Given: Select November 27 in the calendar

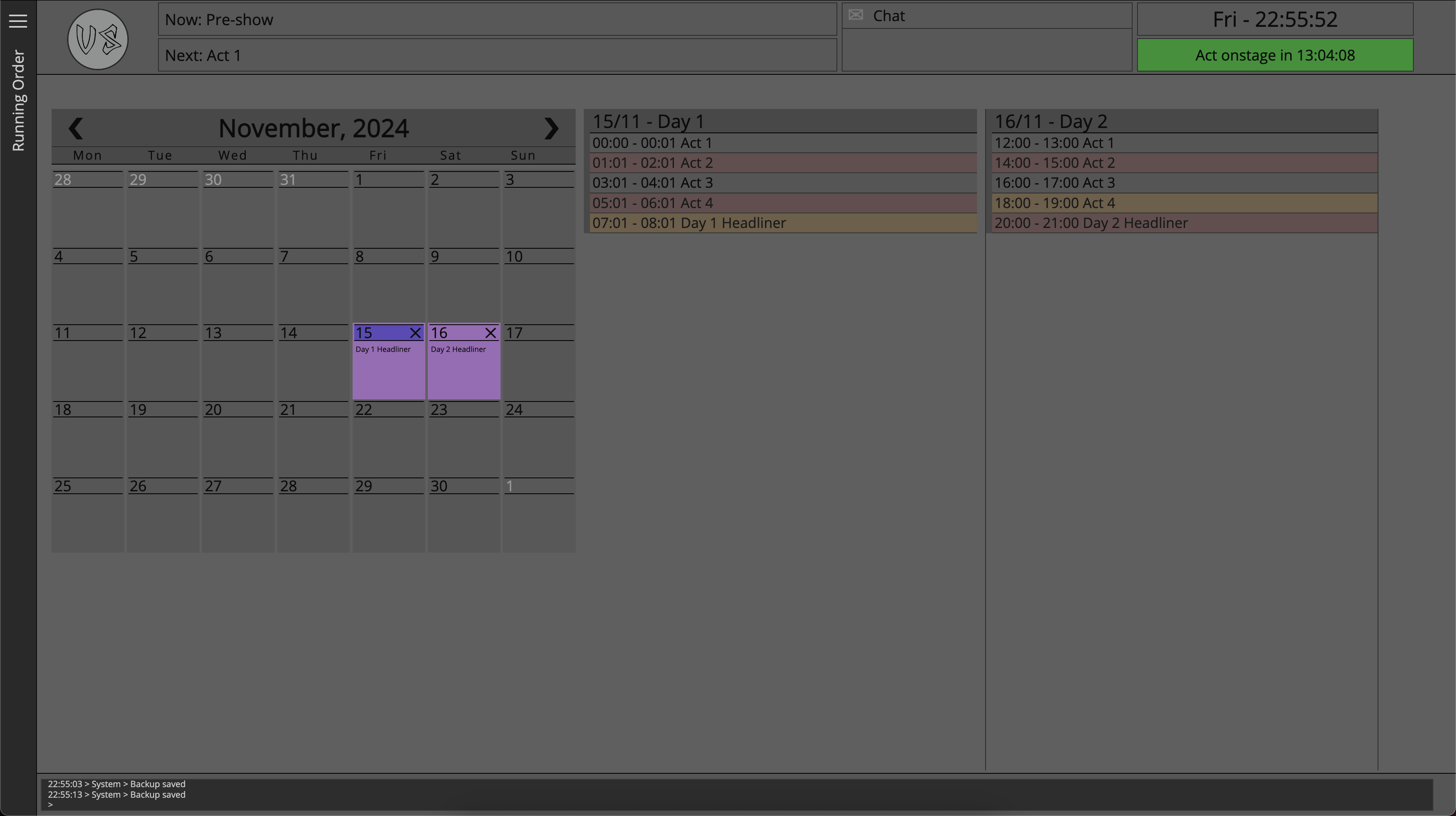Looking at the screenshot, I should [x=238, y=514].
